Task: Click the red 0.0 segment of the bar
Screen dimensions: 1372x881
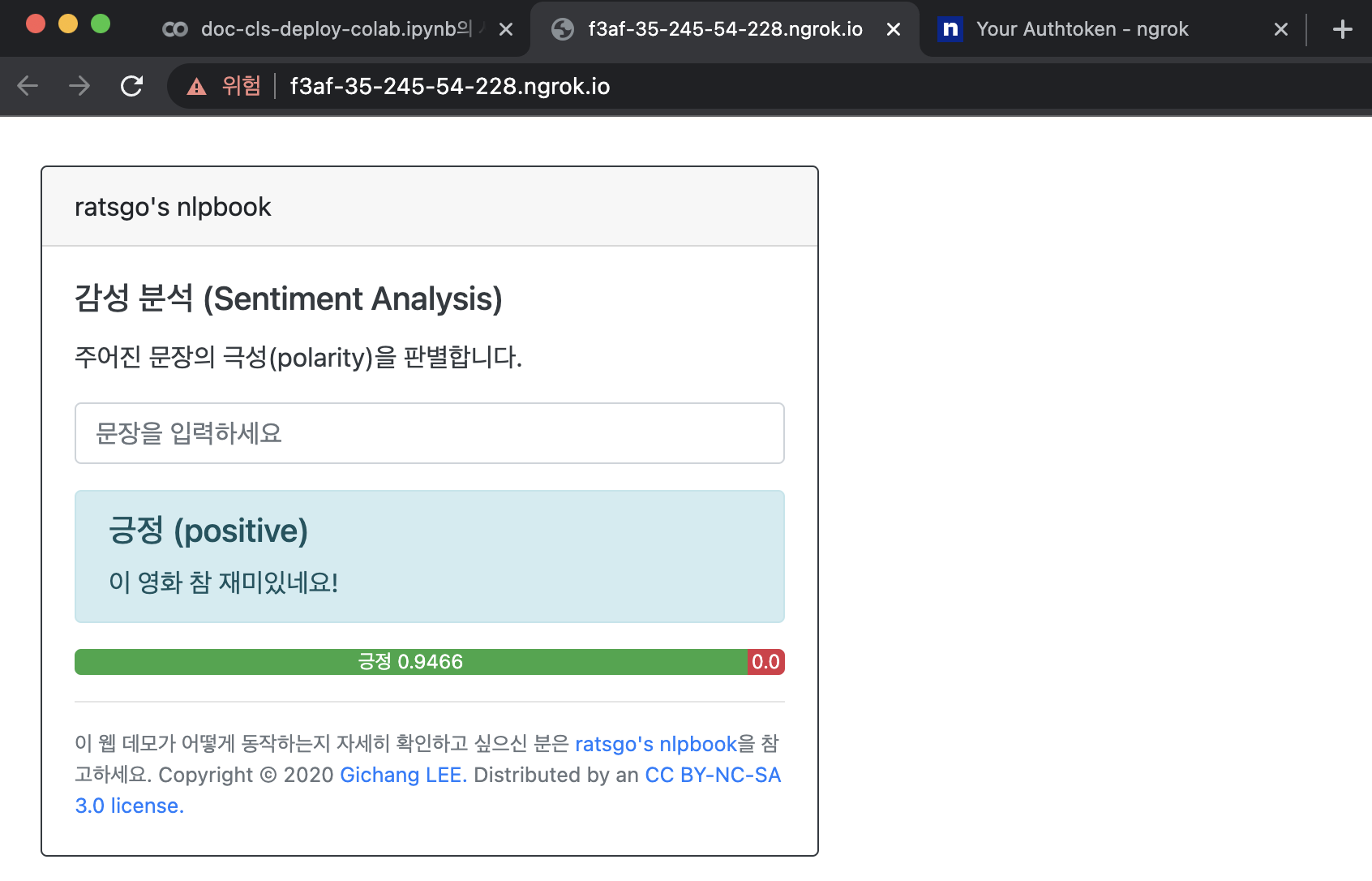Action: click(x=765, y=662)
